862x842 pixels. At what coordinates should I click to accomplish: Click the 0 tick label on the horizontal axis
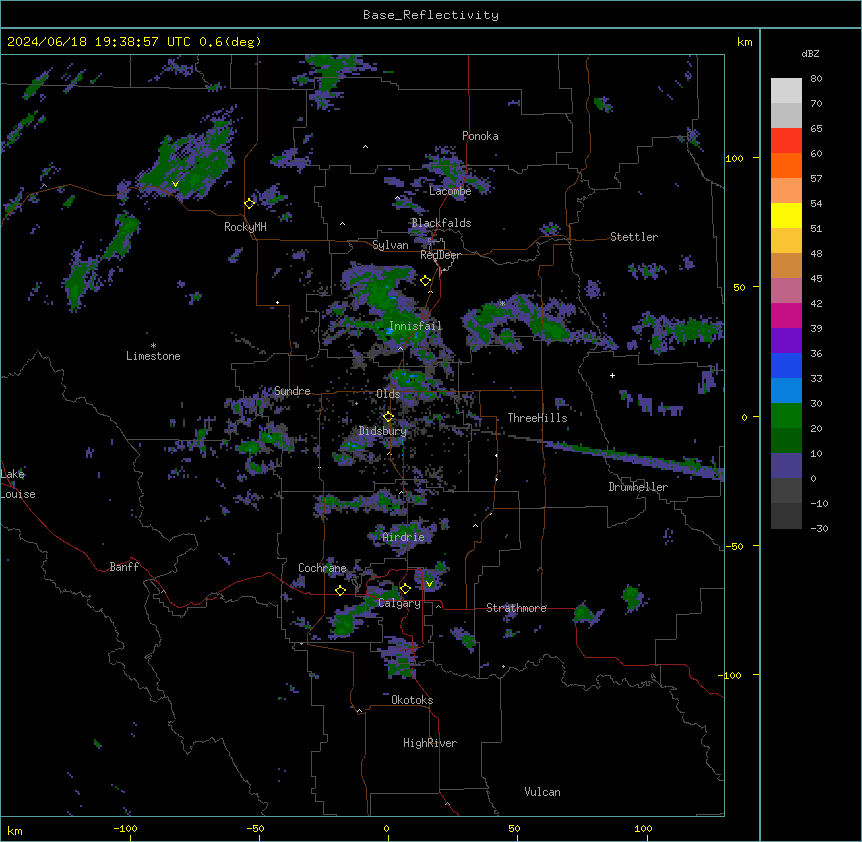tap(386, 828)
